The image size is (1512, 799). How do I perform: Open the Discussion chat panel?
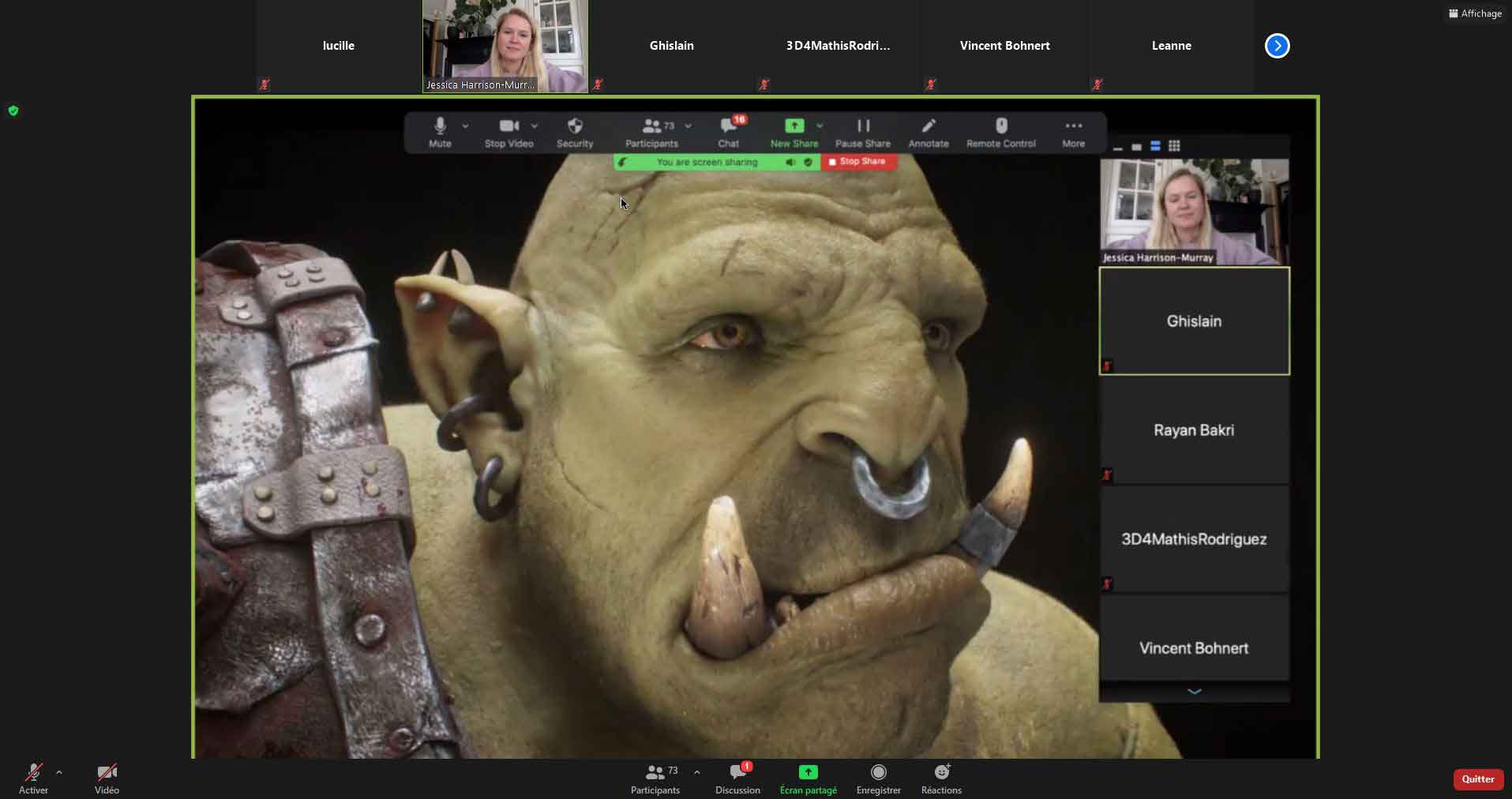737,778
